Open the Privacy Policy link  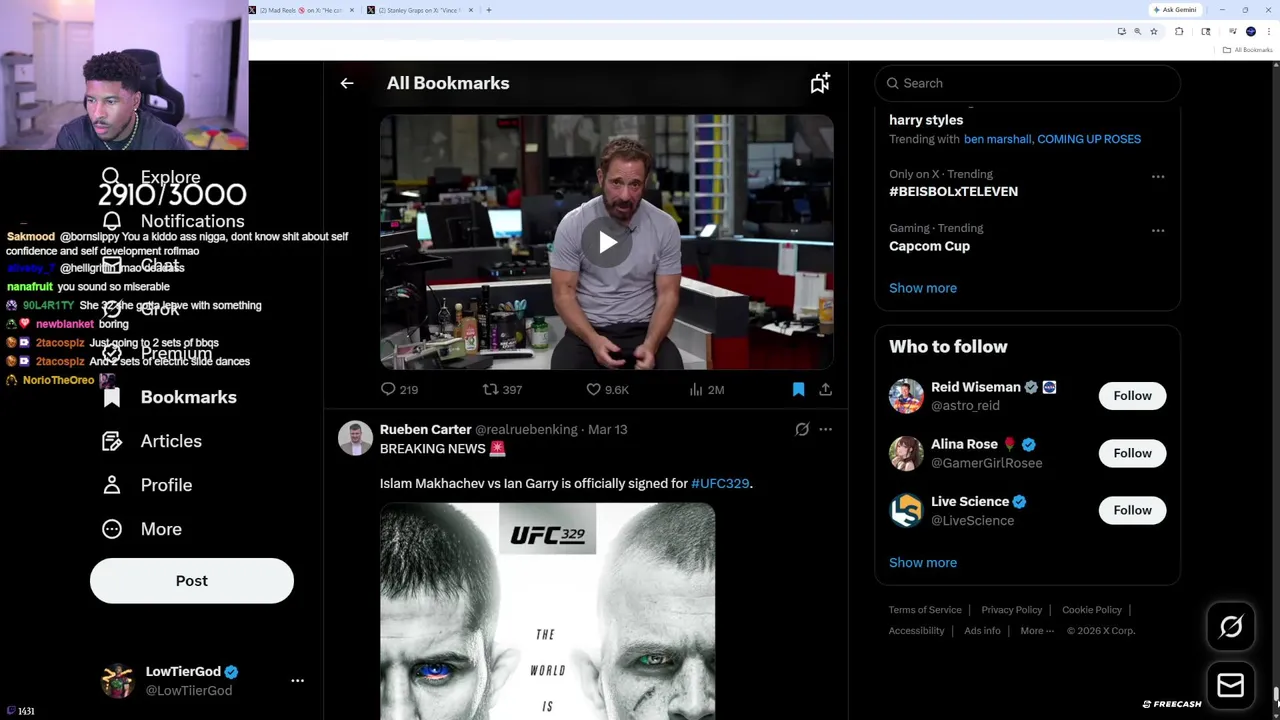coord(1011,610)
